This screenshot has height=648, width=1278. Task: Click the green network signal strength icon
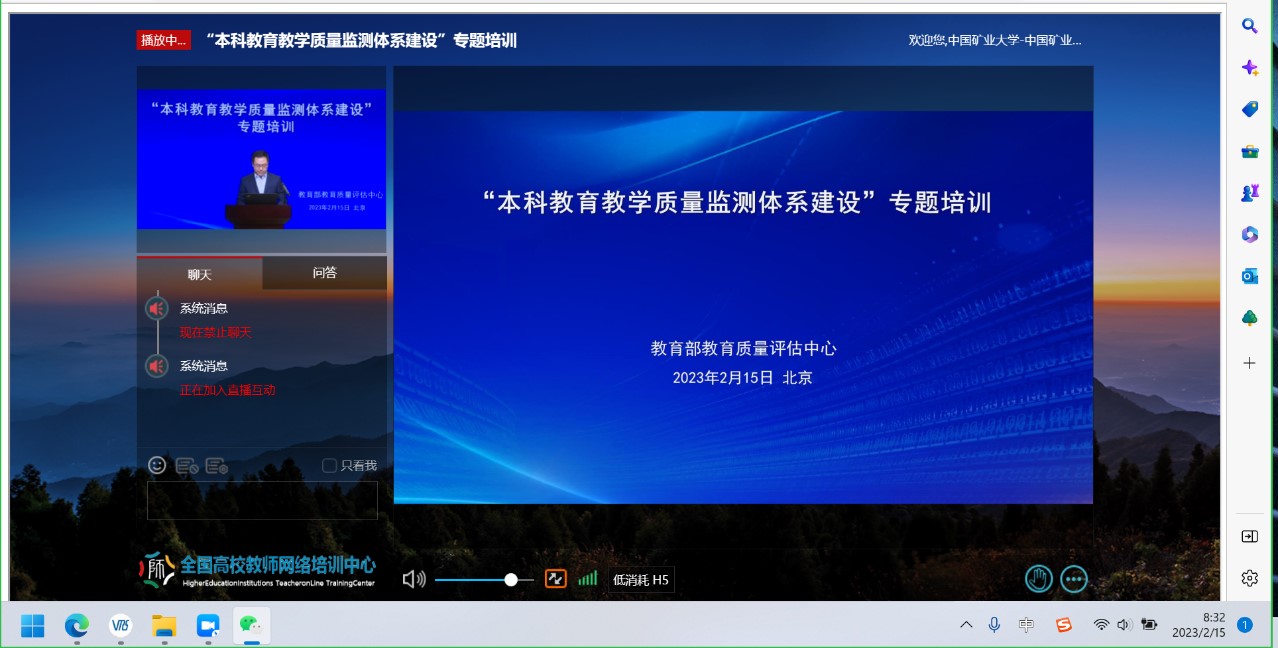pos(587,579)
